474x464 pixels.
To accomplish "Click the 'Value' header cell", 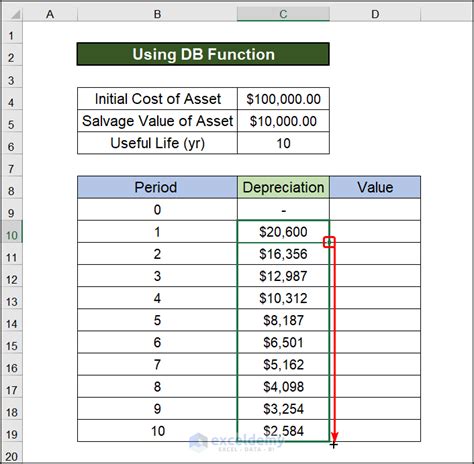I will tap(375, 187).
